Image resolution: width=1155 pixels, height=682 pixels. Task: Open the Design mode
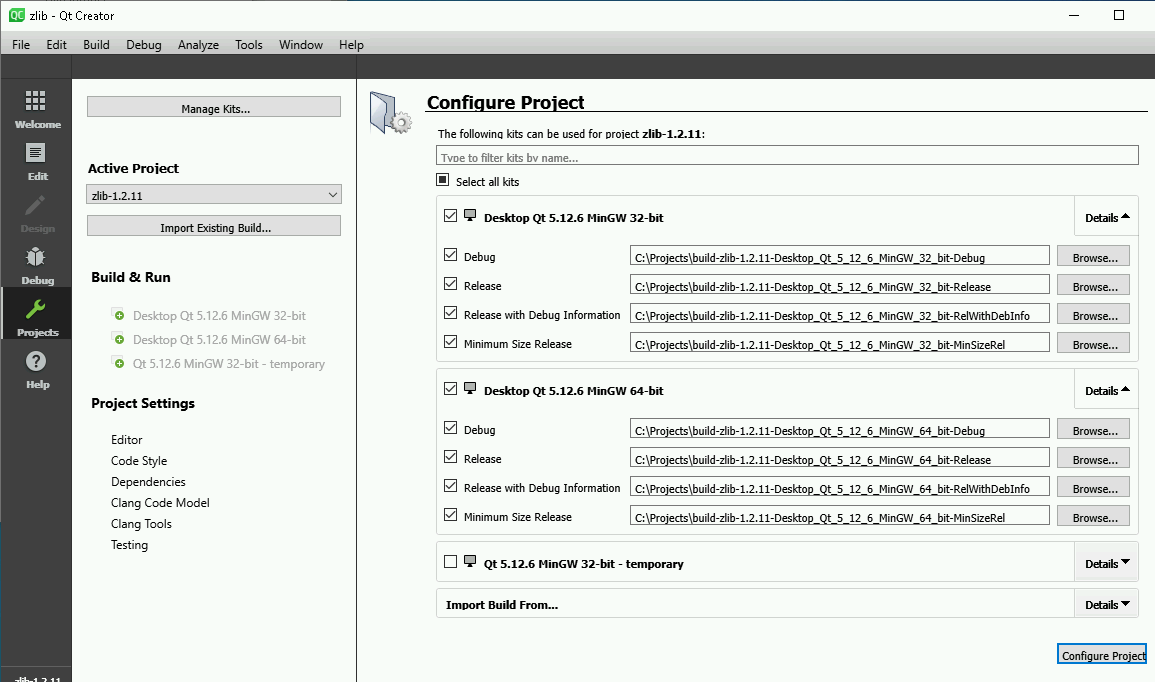[36, 214]
